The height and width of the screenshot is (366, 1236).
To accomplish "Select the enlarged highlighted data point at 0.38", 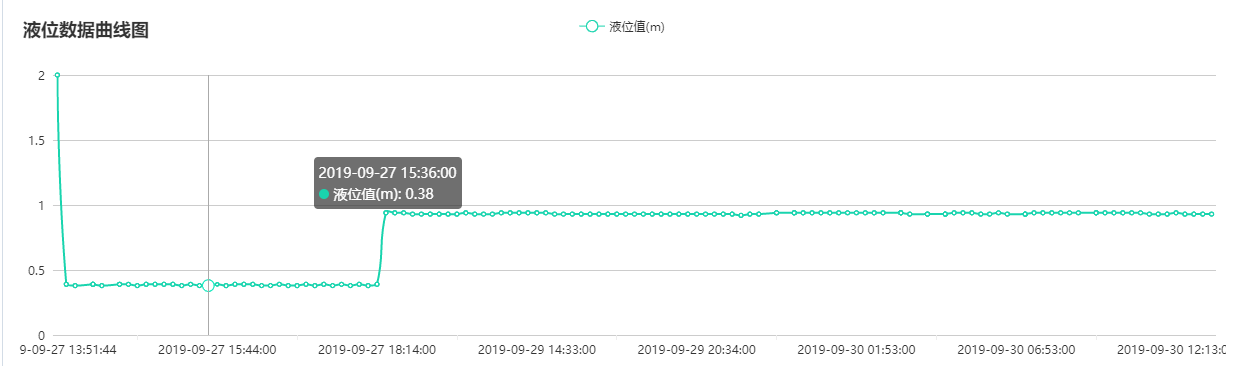I will [x=208, y=286].
